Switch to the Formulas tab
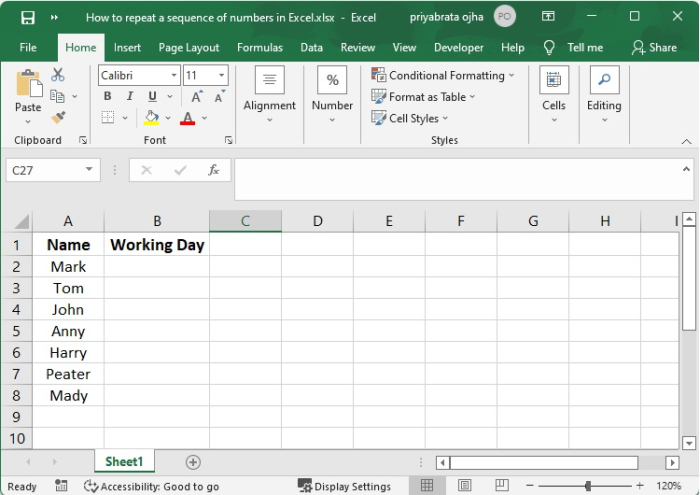 pyautogui.click(x=260, y=47)
